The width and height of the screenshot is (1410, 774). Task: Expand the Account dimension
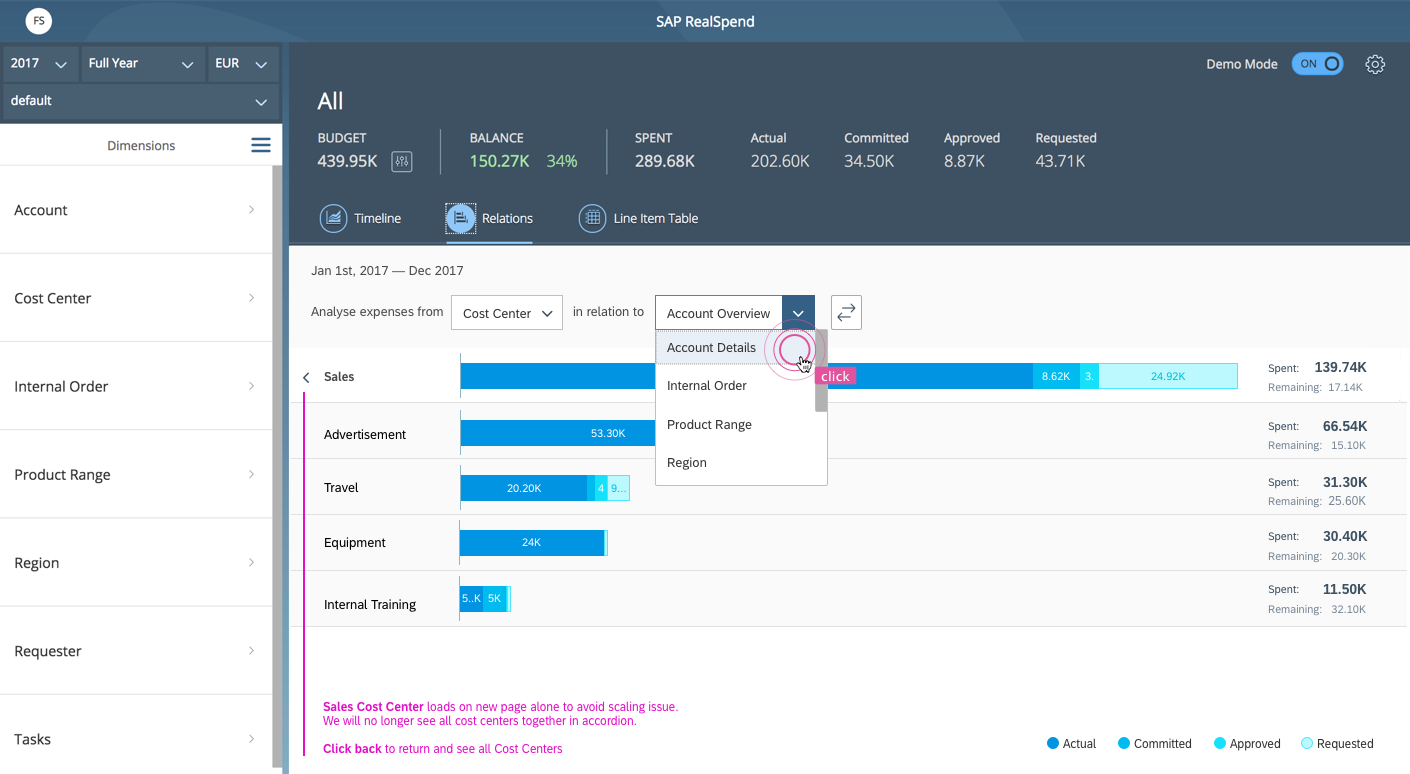click(135, 210)
